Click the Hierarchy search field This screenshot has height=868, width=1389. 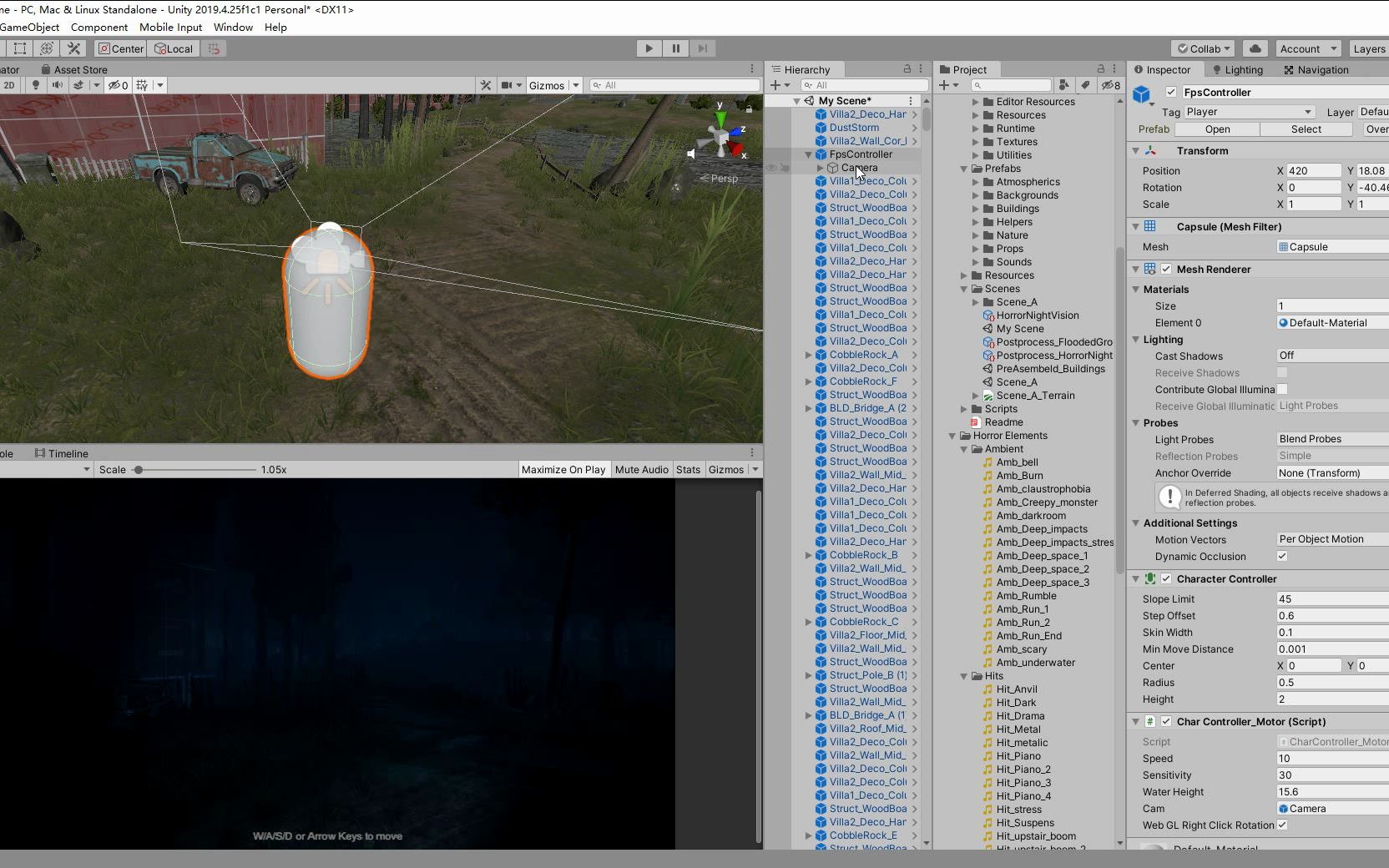coord(864,84)
